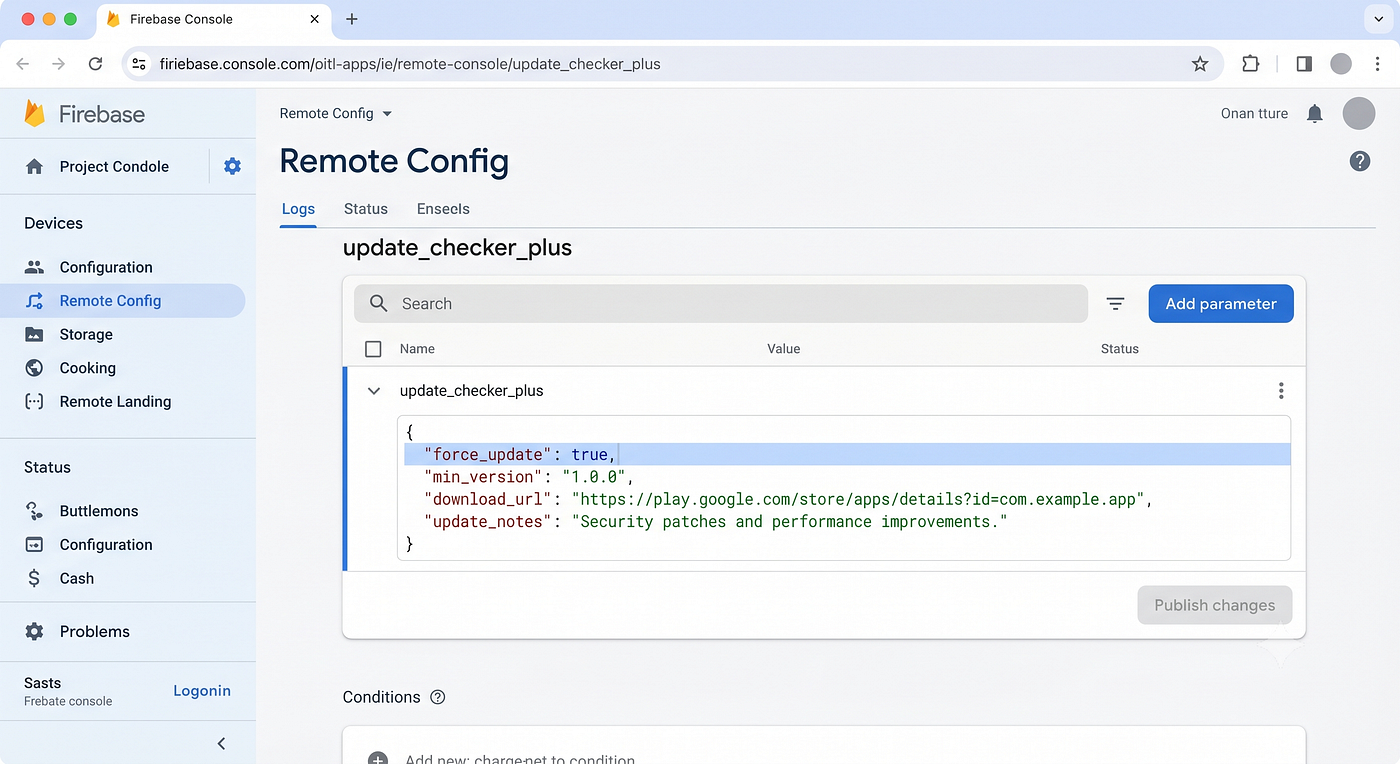Screen dimensions: 1400x764
Task: Close the Firebase Console tab
Action: coord(314,19)
